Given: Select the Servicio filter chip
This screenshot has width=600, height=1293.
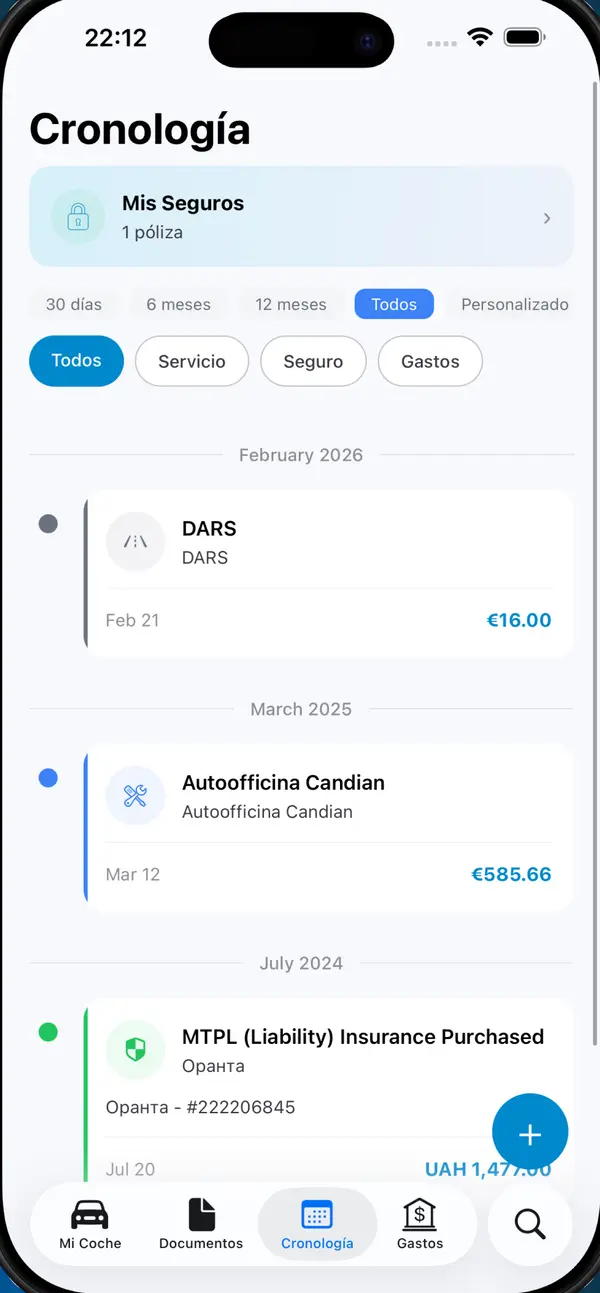Looking at the screenshot, I should (x=192, y=361).
